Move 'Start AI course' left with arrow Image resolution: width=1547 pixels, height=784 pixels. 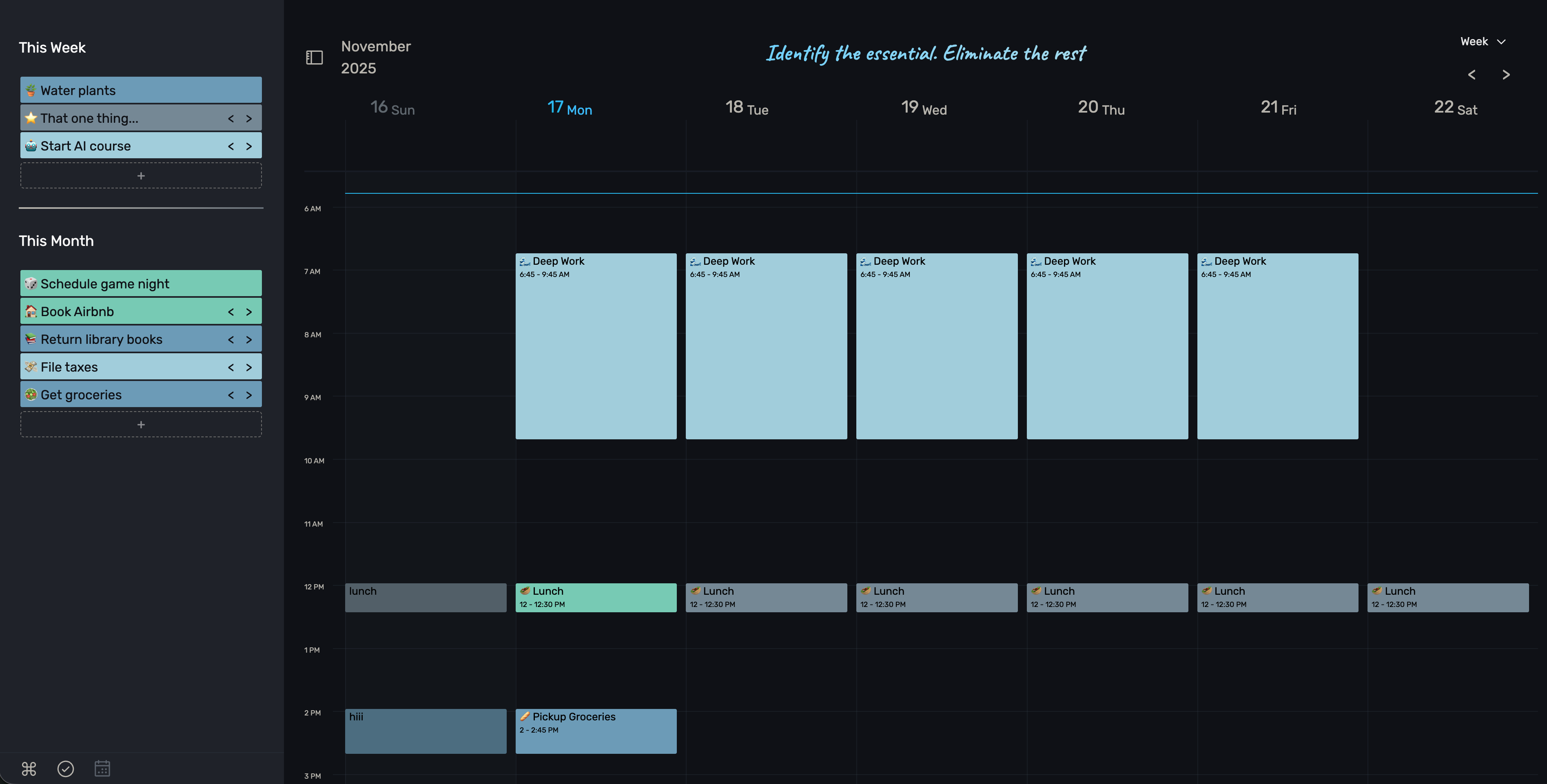click(x=230, y=146)
